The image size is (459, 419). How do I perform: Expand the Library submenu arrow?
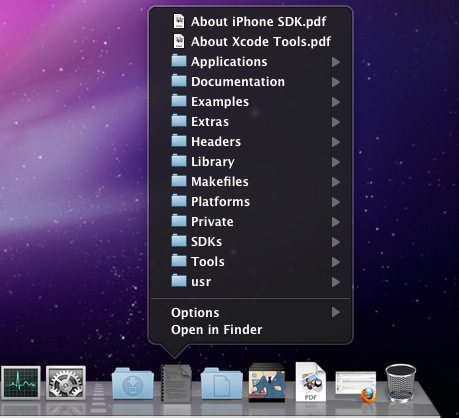pos(336,162)
